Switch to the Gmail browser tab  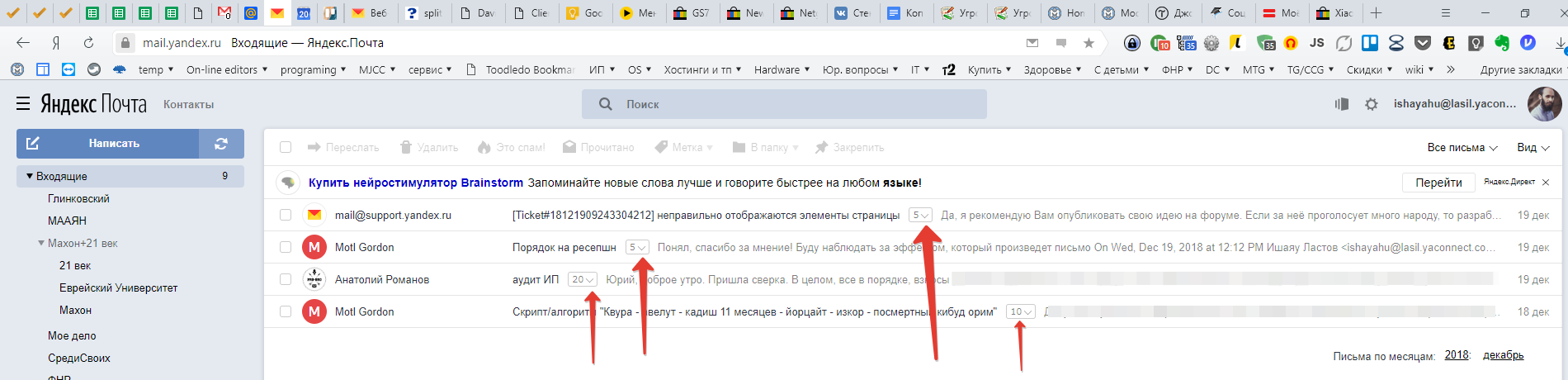coord(224,13)
